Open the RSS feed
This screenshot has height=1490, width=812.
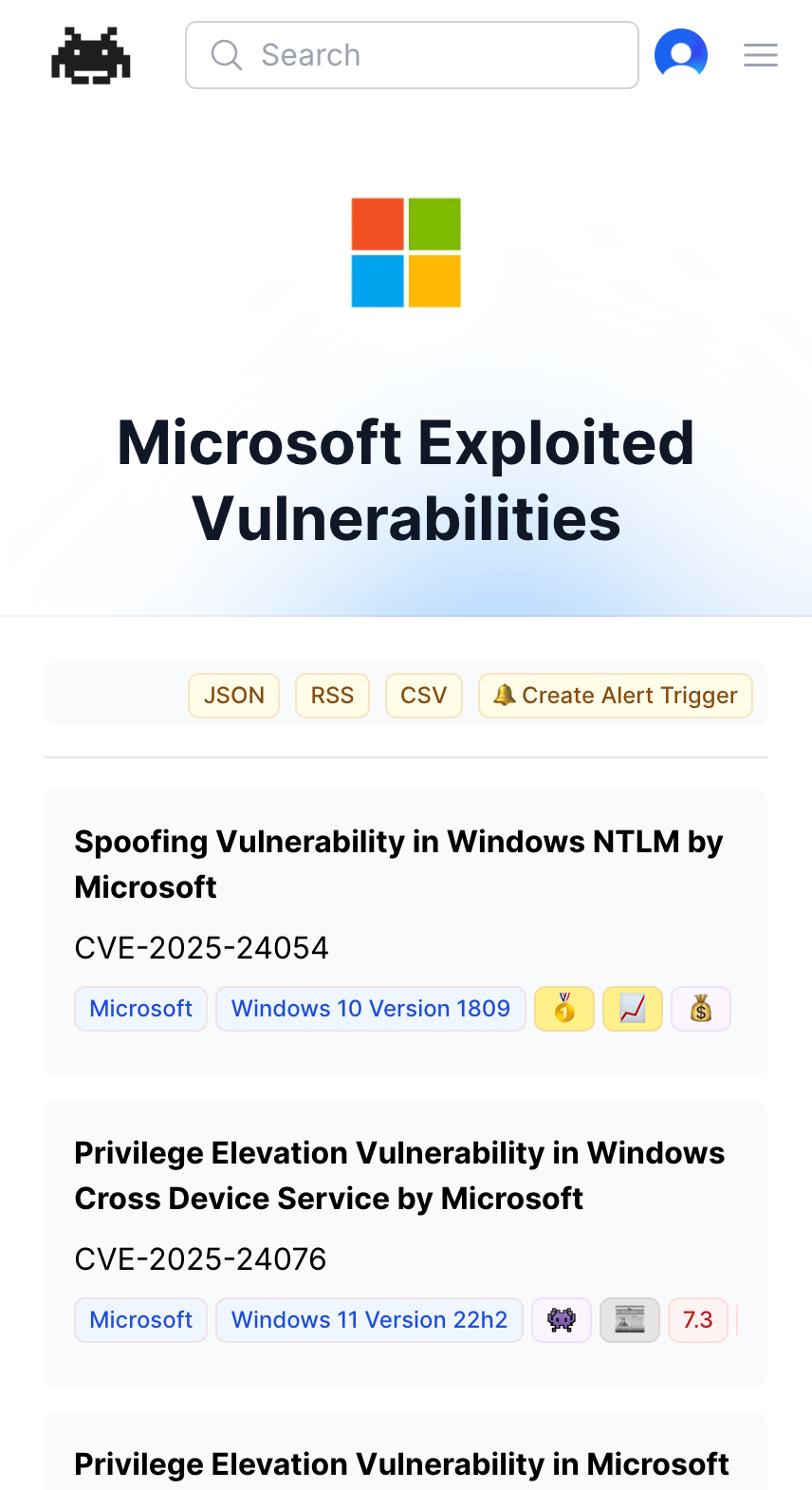(332, 696)
